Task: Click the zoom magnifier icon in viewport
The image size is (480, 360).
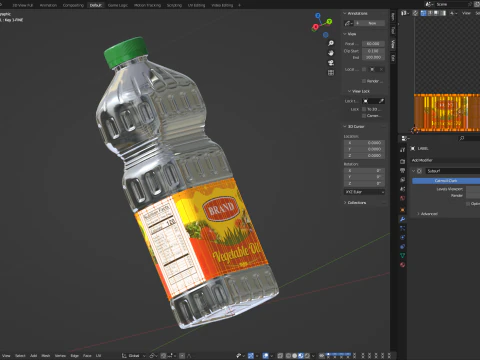Action: point(331,43)
